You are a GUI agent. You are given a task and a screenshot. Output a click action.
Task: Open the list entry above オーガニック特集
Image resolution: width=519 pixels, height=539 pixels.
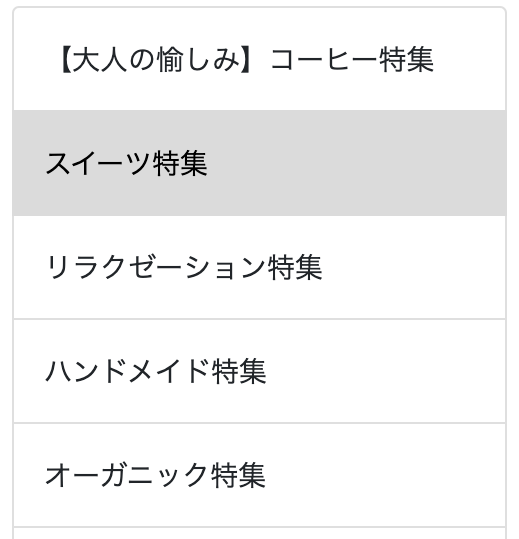tap(260, 371)
